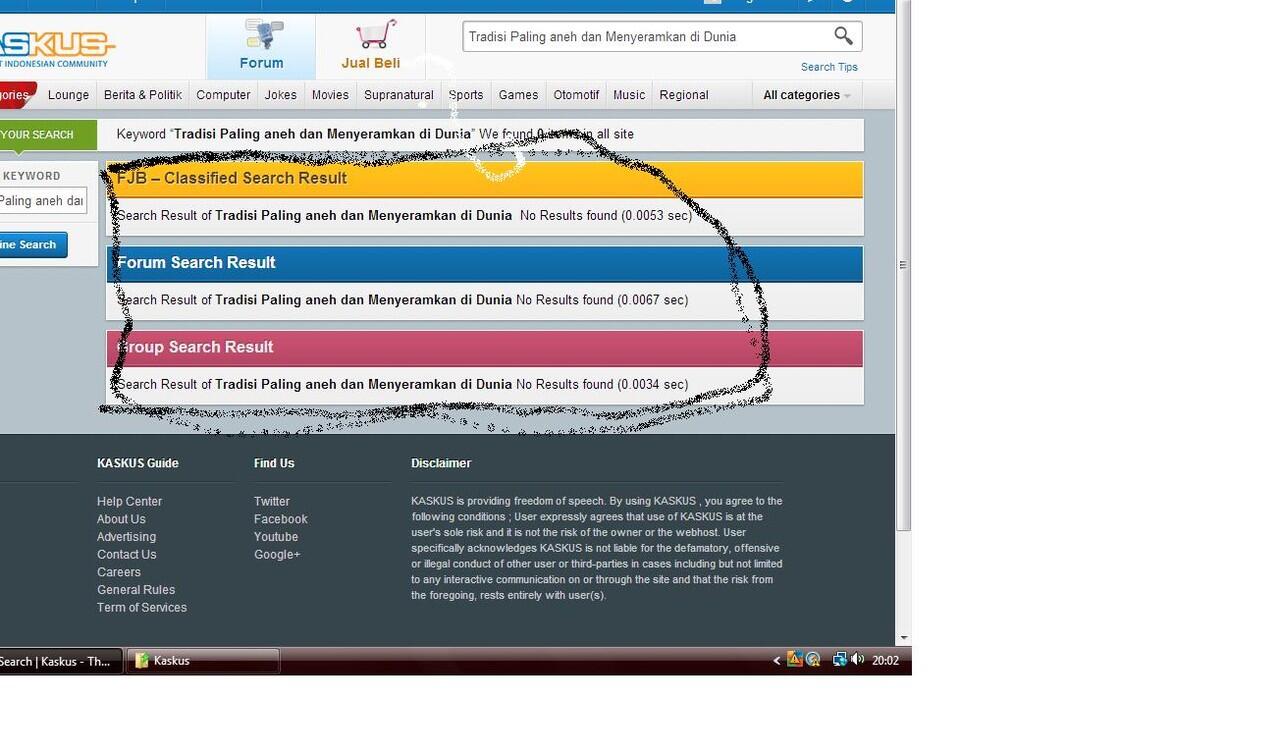
Task: Click the scrollbar down arrow
Action: coord(904,637)
